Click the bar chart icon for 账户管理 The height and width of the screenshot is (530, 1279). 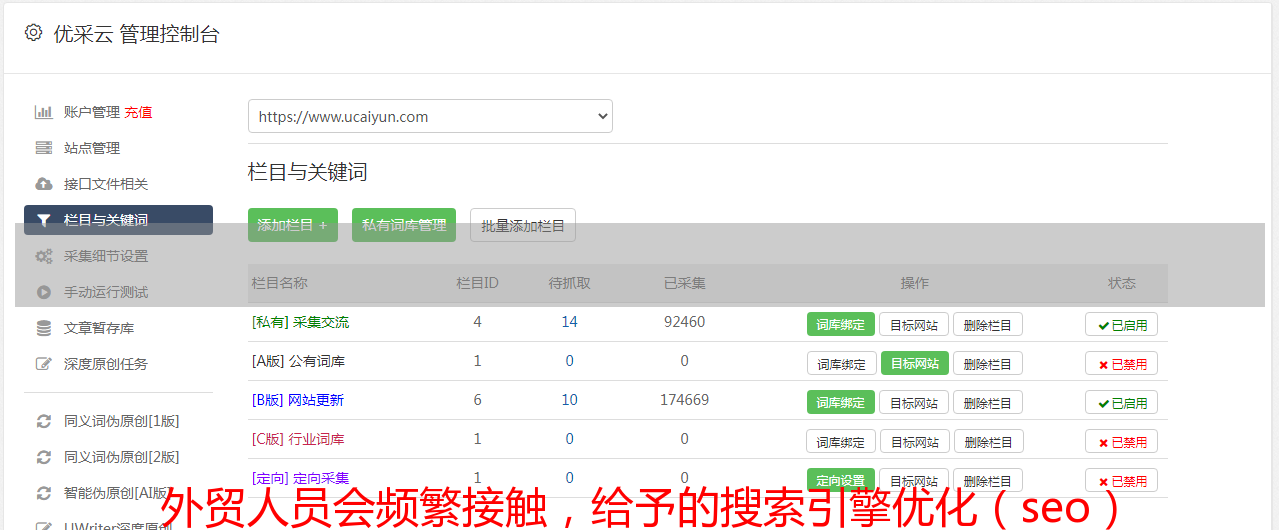point(43,112)
